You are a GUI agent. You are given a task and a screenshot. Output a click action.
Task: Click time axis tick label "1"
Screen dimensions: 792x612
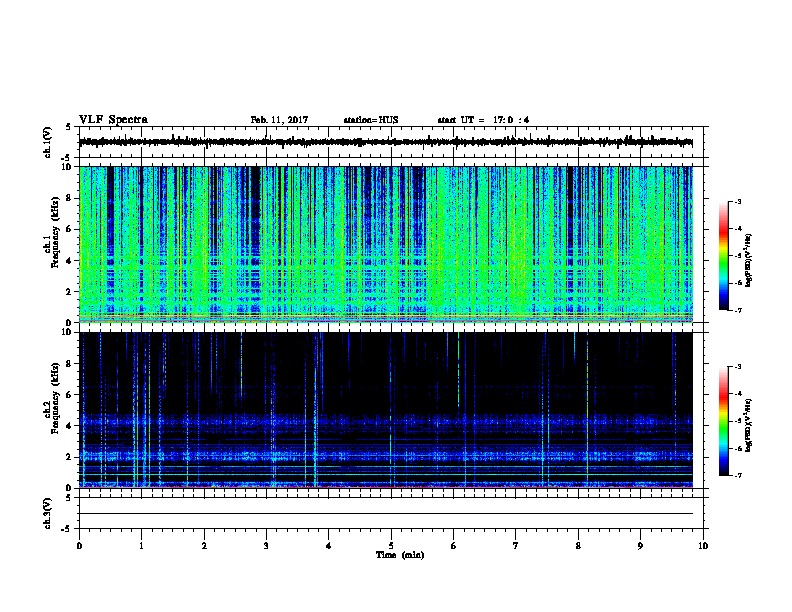141,546
